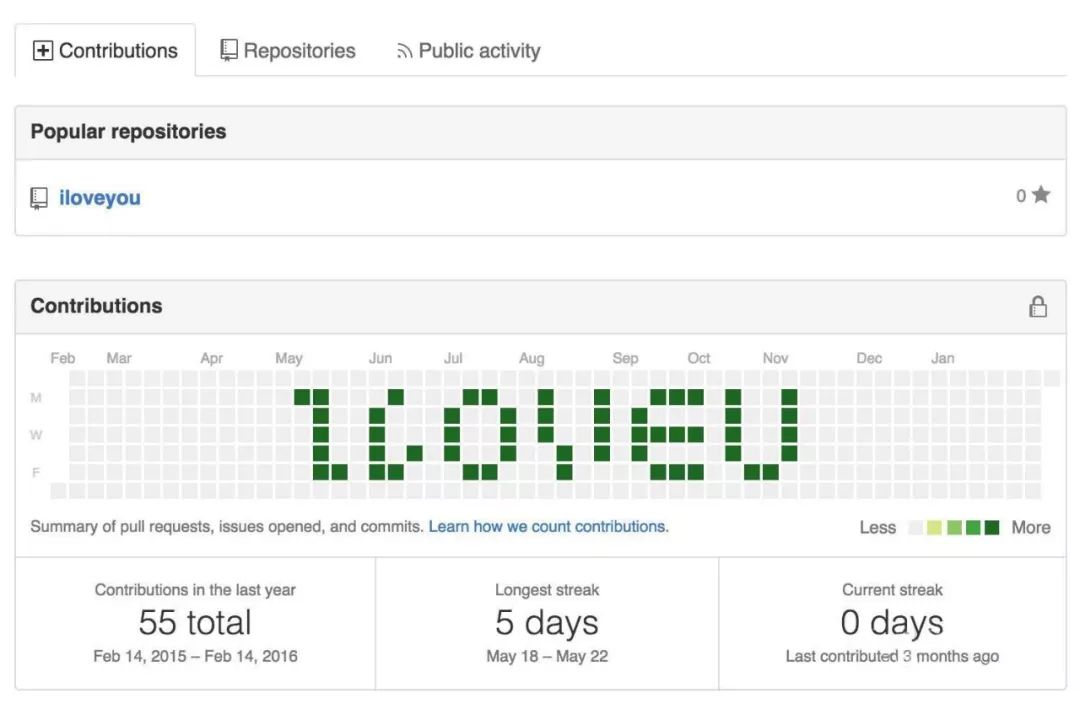Click the Popular repositories header
Image resolution: width=1080 pixels, height=715 pixels.
128,132
